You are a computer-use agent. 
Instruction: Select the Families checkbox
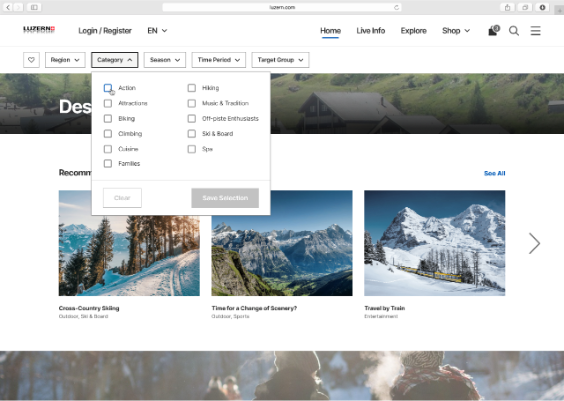(108, 164)
